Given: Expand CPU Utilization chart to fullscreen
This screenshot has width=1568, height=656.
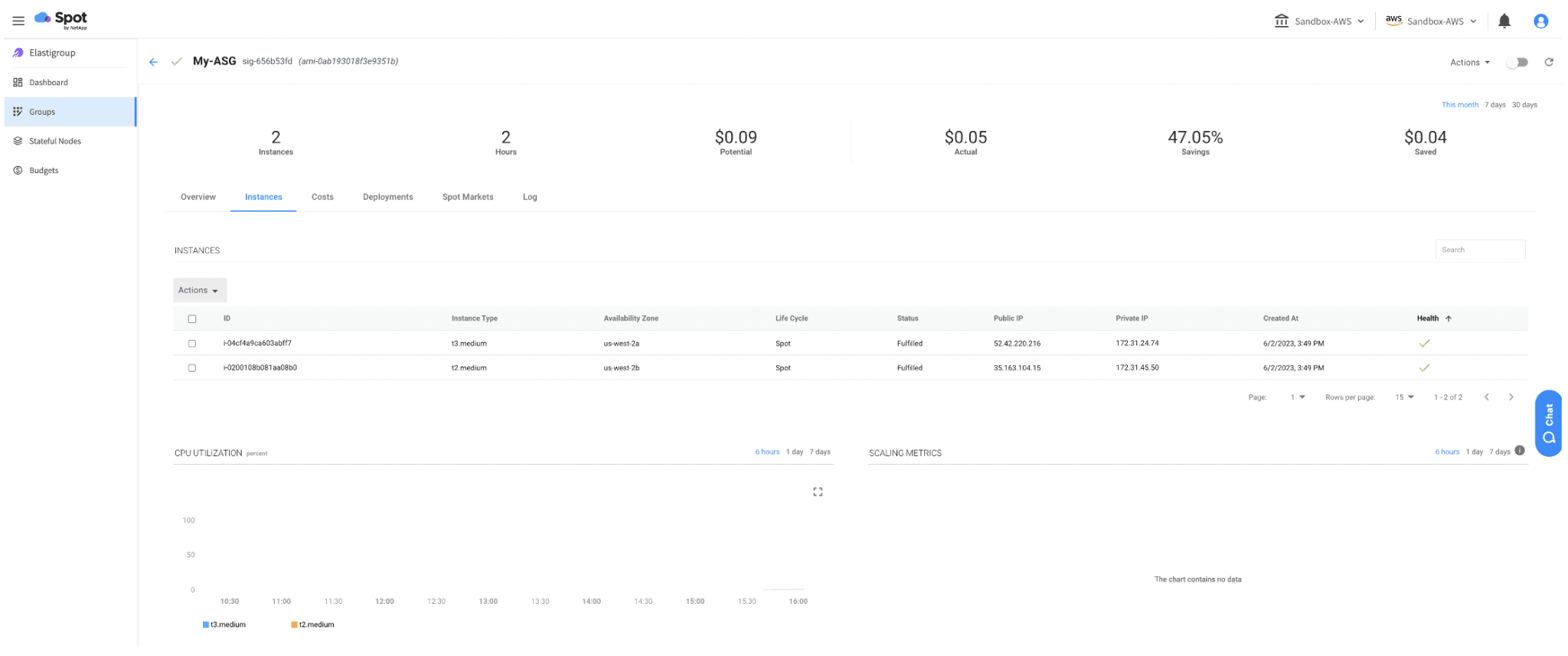Looking at the screenshot, I should pyautogui.click(x=818, y=492).
